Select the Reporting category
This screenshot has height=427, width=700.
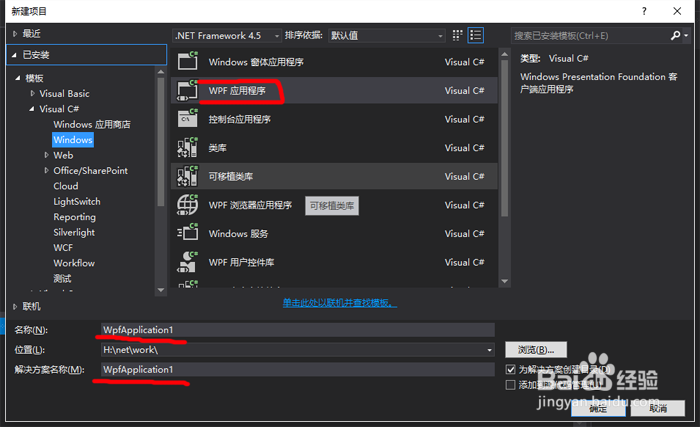point(75,217)
